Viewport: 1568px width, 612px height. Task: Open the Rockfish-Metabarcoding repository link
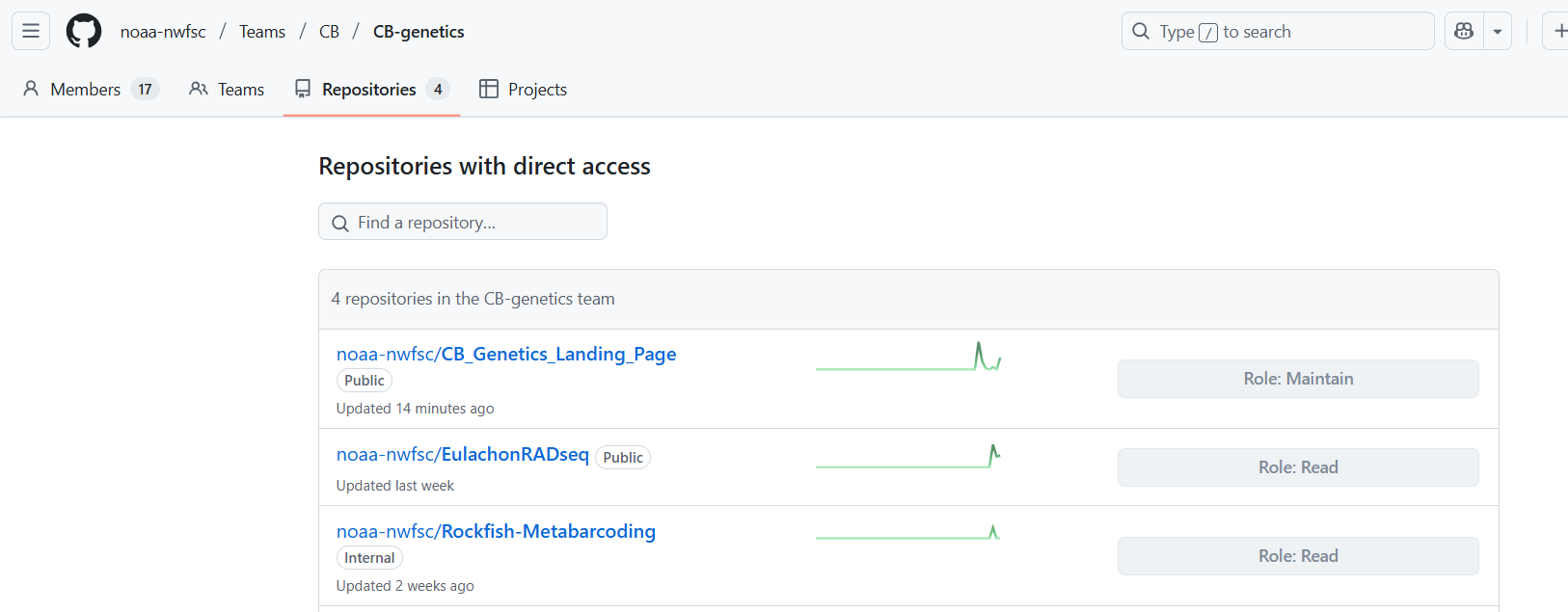pyautogui.click(x=496, y=531)
